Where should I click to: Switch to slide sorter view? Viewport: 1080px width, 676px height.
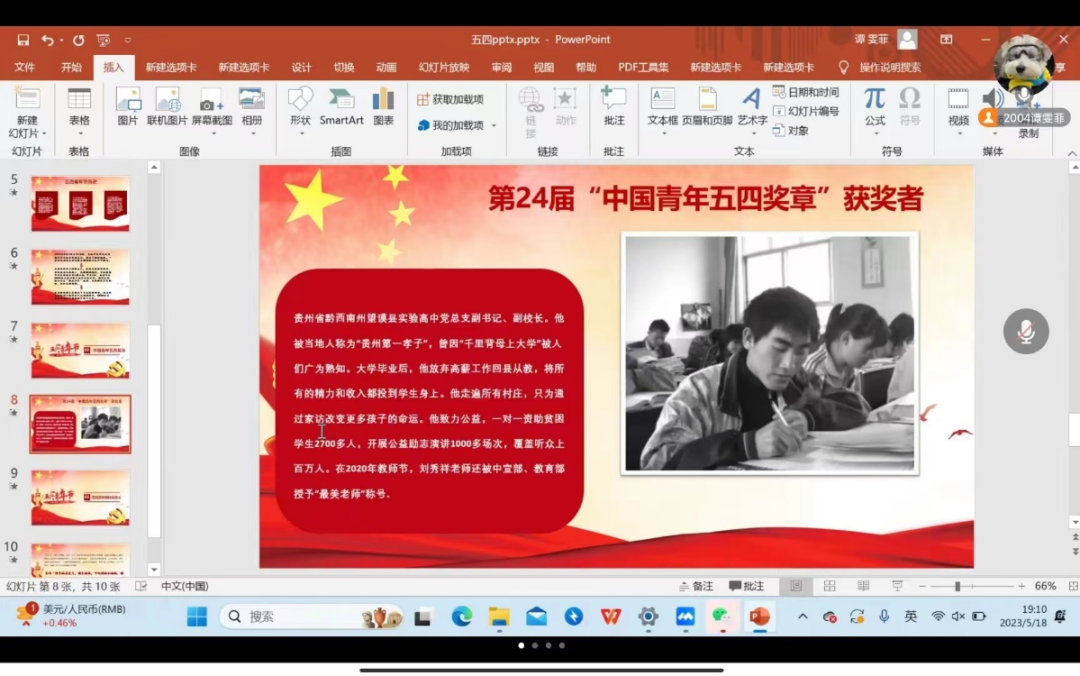click(x=829, y=586)
